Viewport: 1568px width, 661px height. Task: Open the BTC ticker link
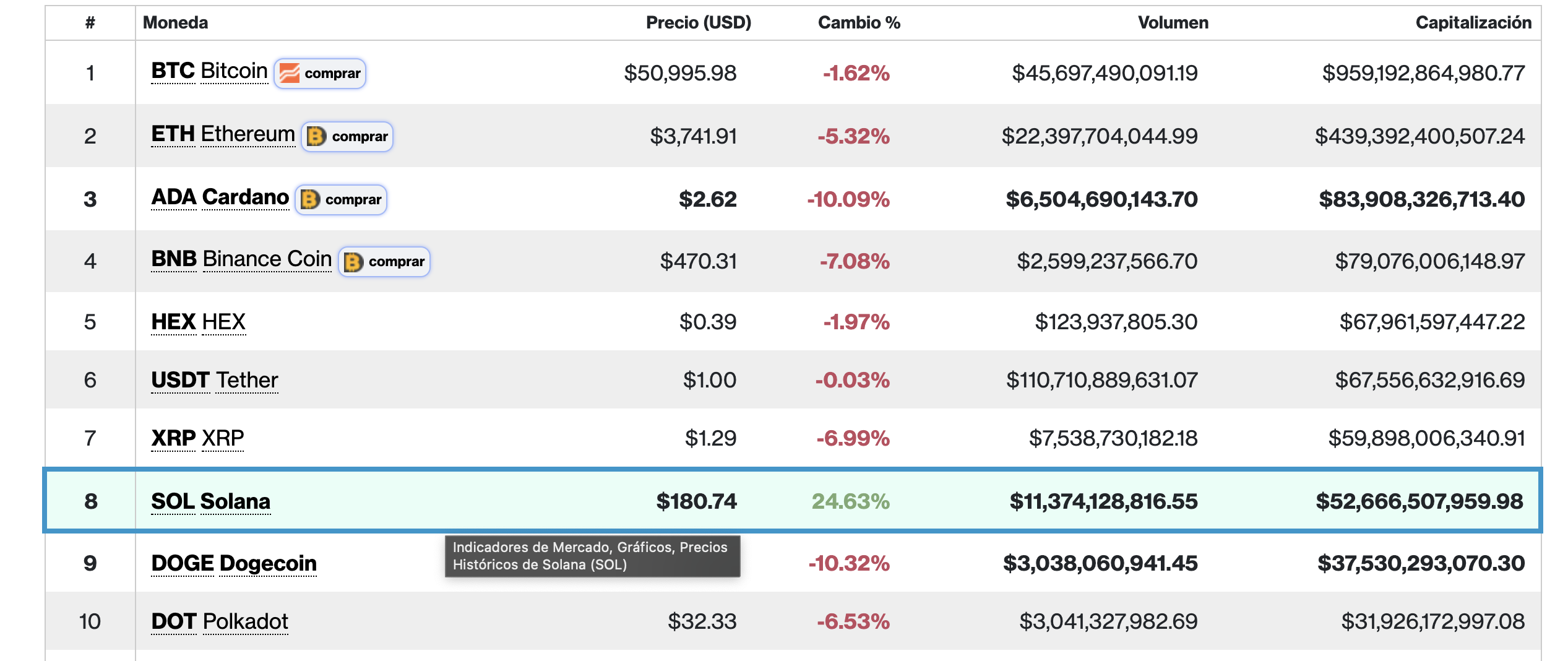point(173,71)
